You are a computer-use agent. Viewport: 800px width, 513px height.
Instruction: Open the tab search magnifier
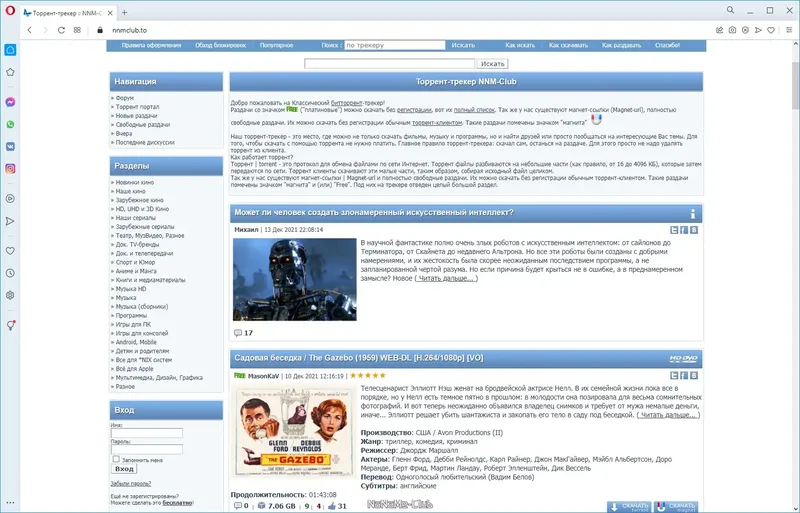point(731,10)
